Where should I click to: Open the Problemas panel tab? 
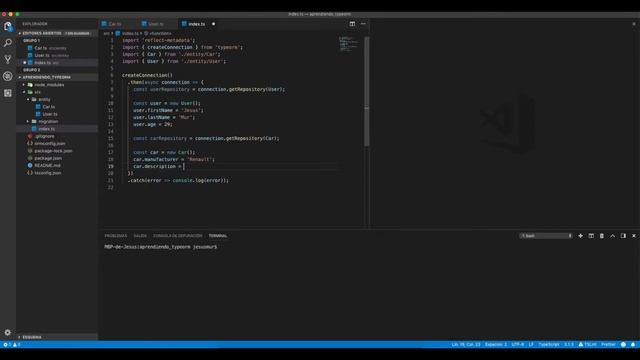pos(116,236)
